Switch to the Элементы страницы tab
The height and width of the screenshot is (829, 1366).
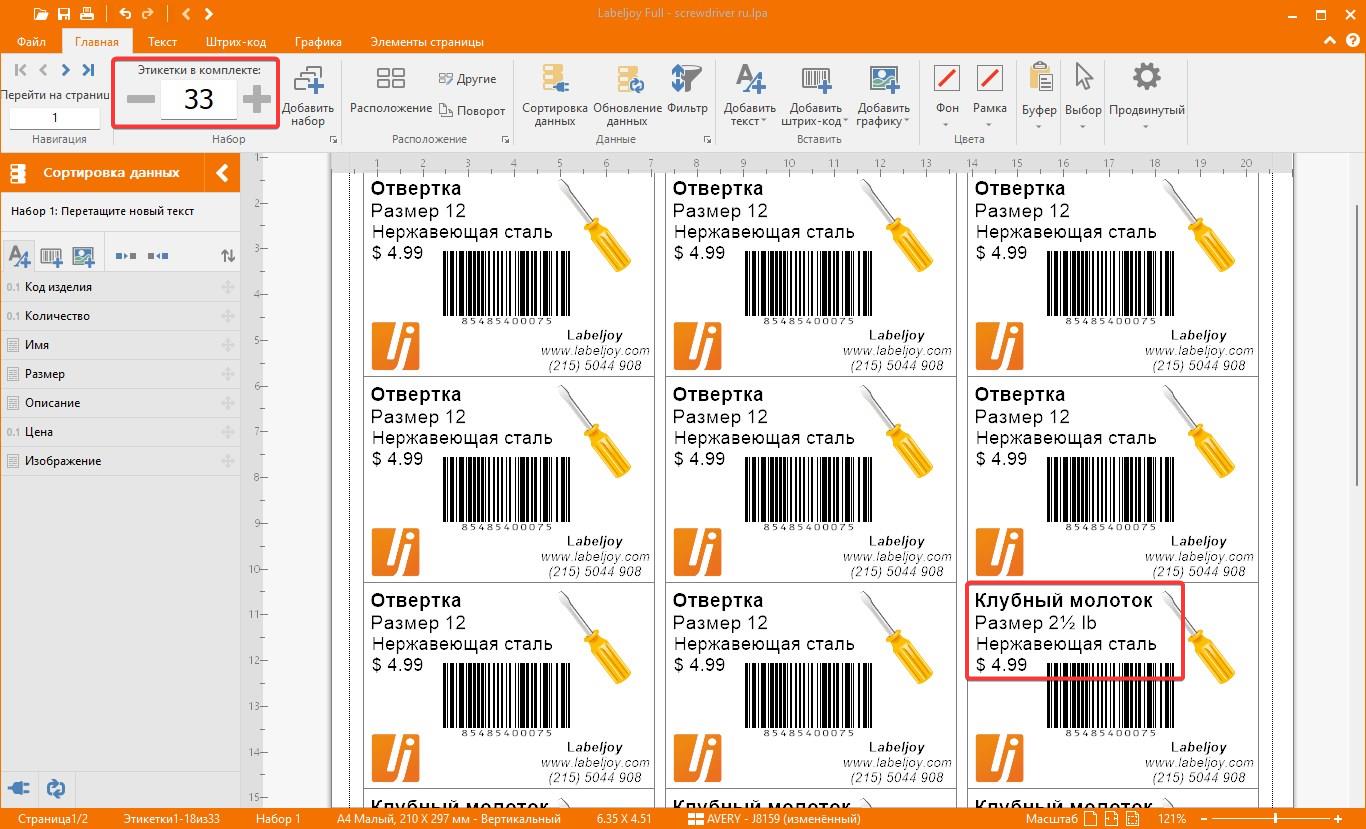(x=427, y=42)
